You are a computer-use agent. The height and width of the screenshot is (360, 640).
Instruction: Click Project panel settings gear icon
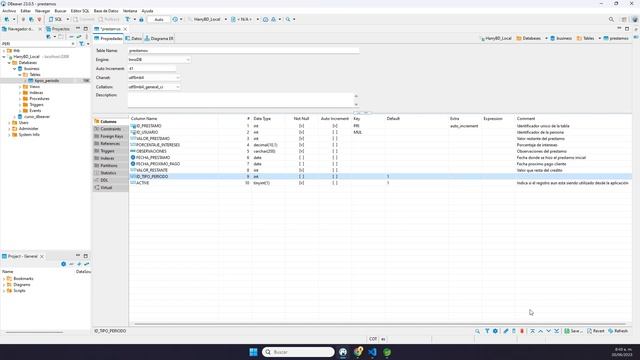(63, 264)
